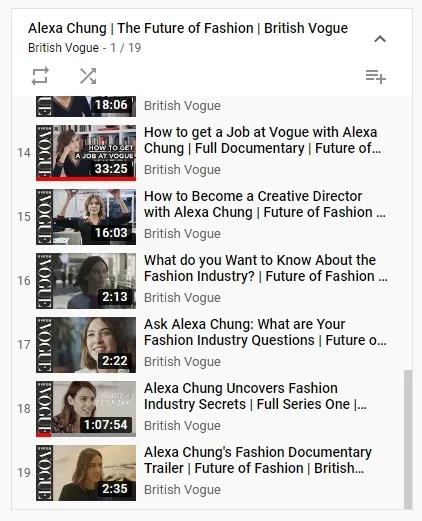Collapse the playlist panel with the chevron

click(380, 39)
